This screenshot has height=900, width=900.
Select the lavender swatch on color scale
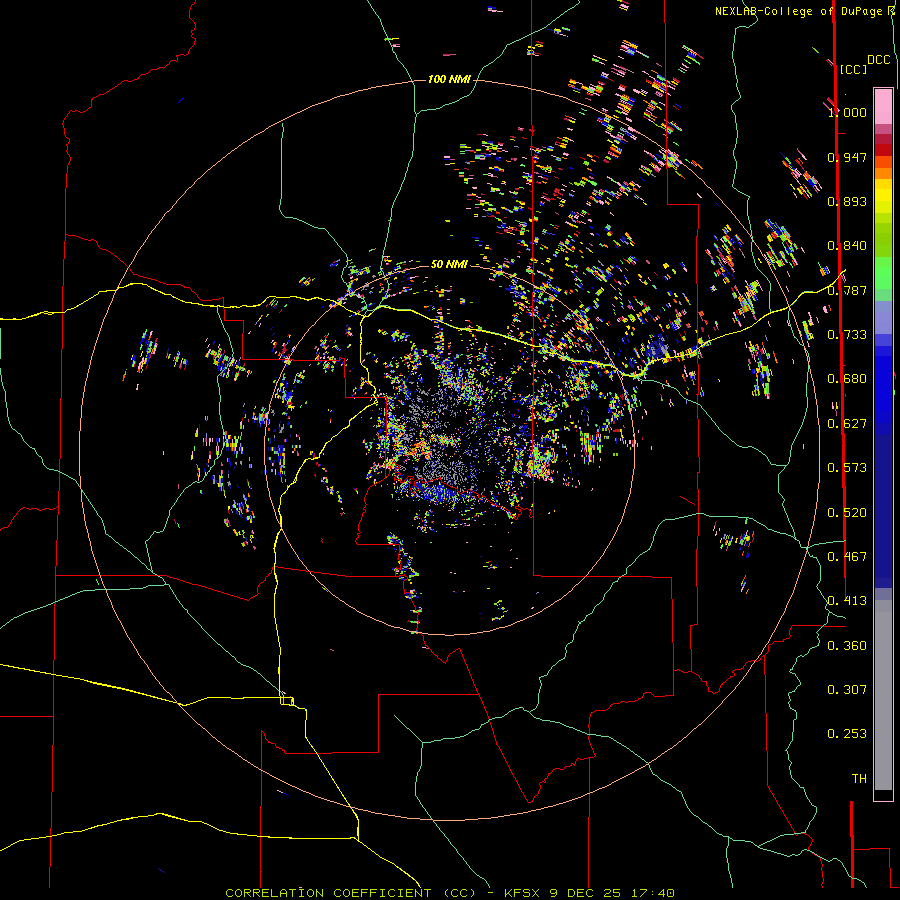coord(883,317)
